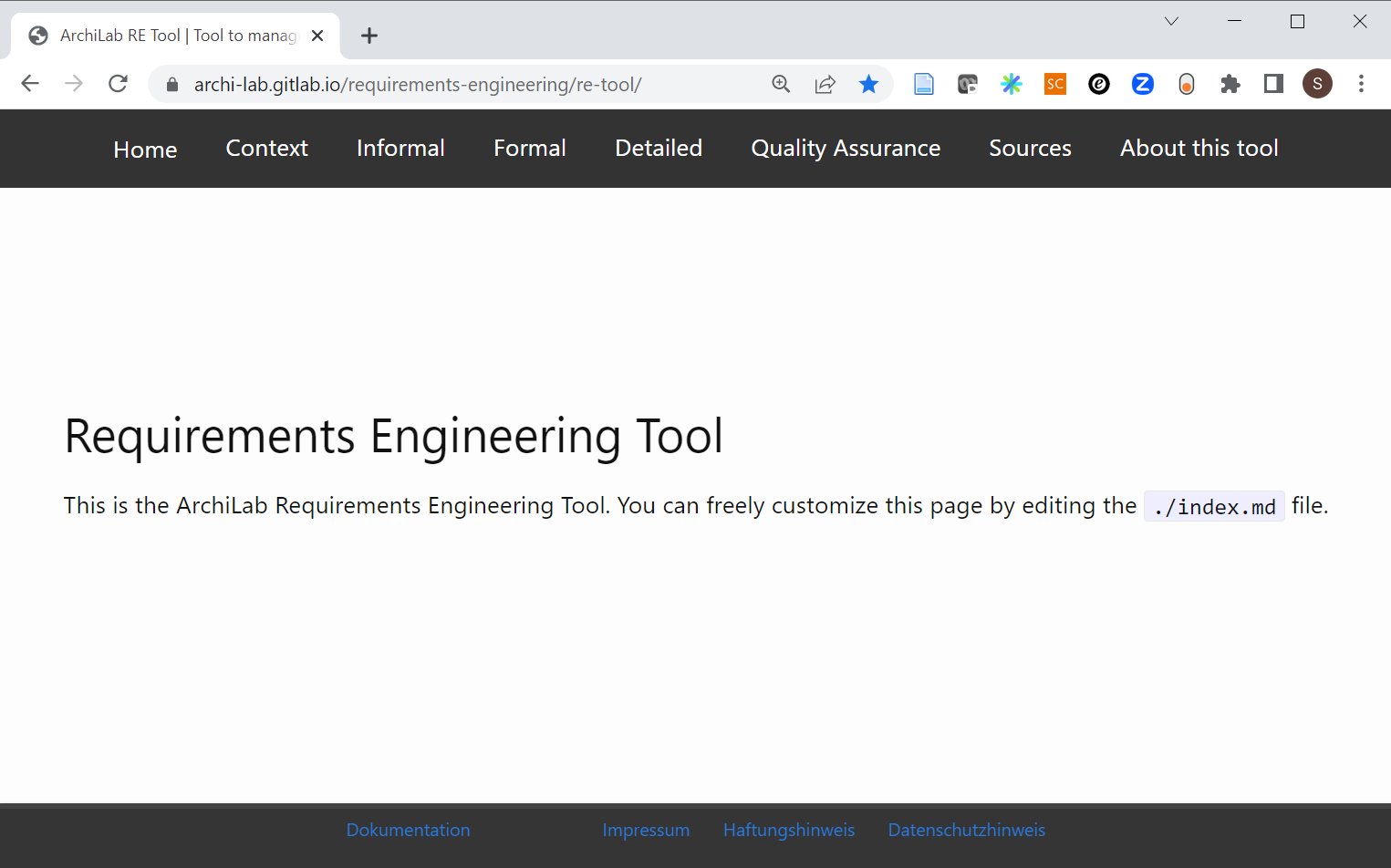Open the Sources section
1391x868 pixels.
click(x=1031, y=148)
